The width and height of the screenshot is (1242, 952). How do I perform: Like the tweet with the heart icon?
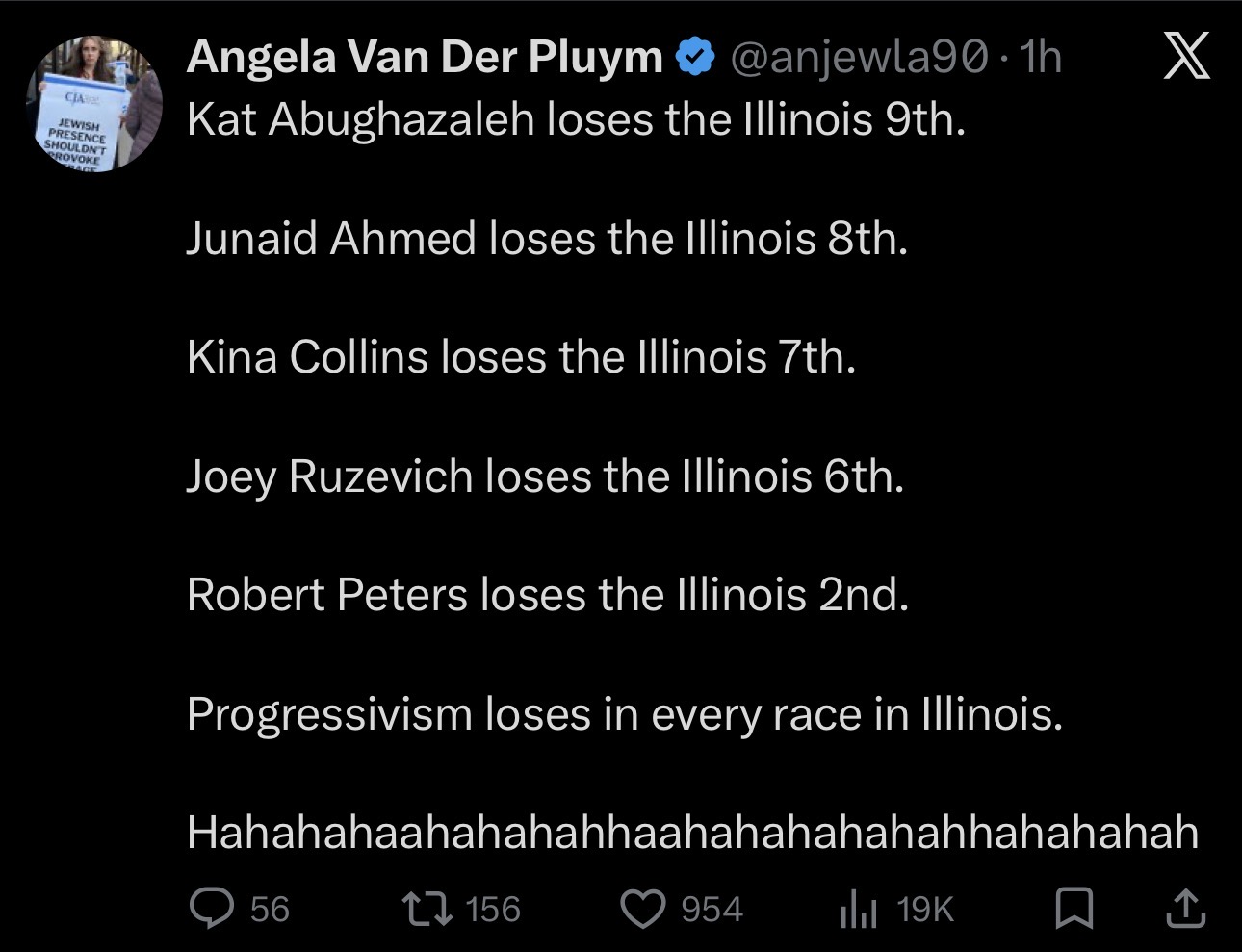click(644, 909)
